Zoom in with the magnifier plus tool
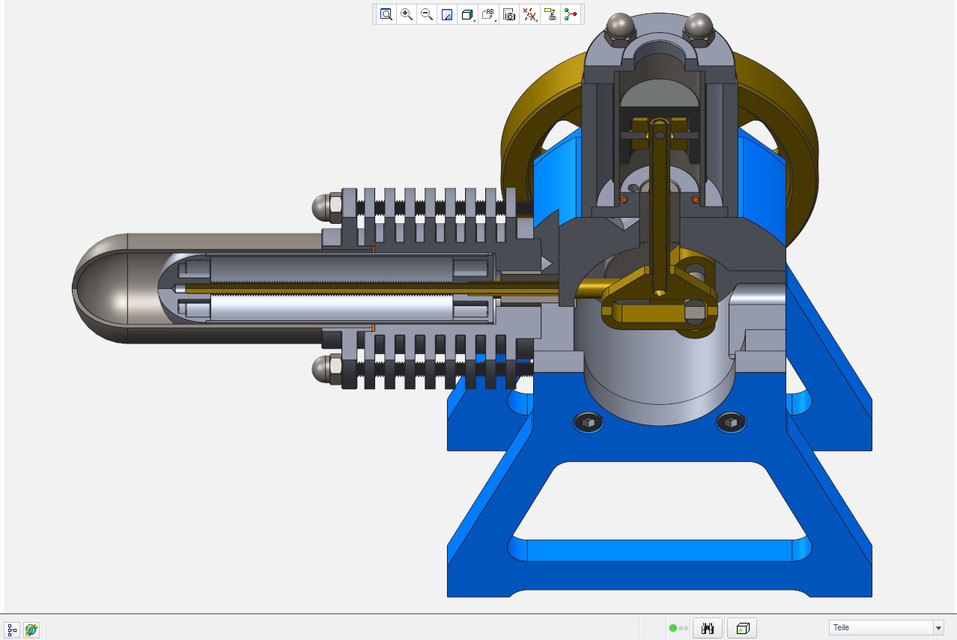The height and width of the screenshot is (640, 957). click(406, 14)
